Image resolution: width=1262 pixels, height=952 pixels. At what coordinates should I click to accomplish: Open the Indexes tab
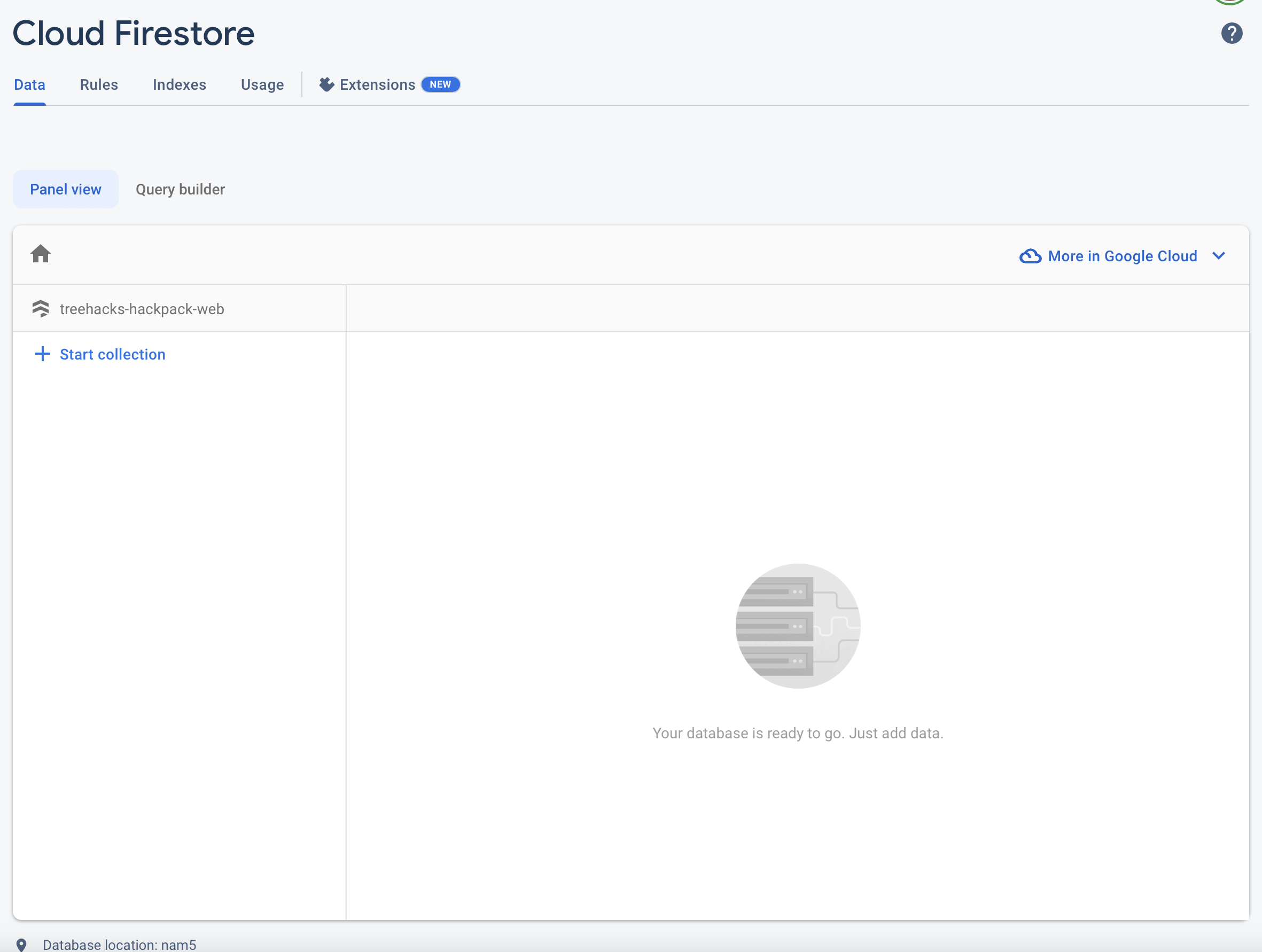[180, 84]
